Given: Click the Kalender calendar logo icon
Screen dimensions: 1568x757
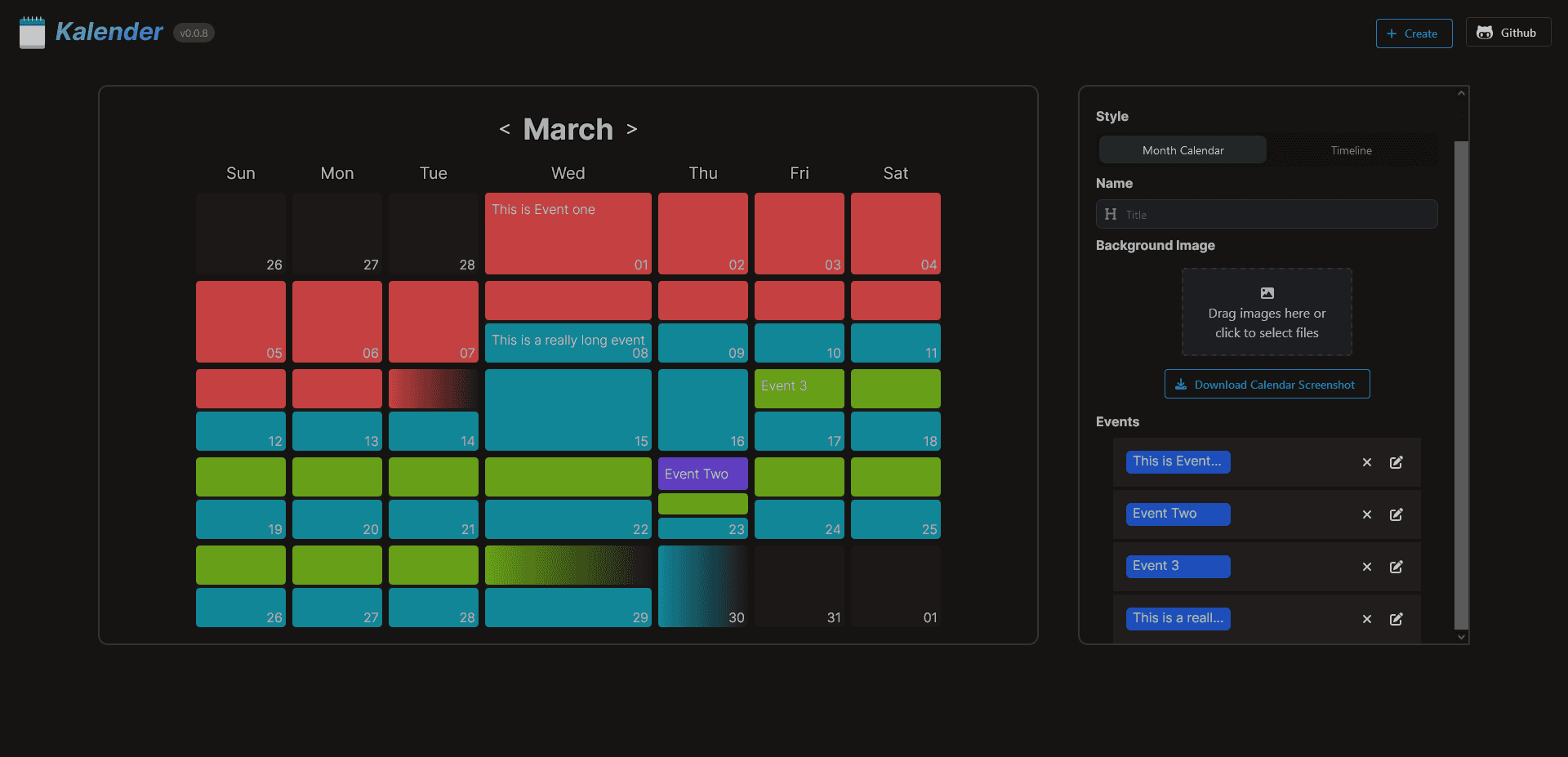Looking at the screenshot, I should coord(32,33).
